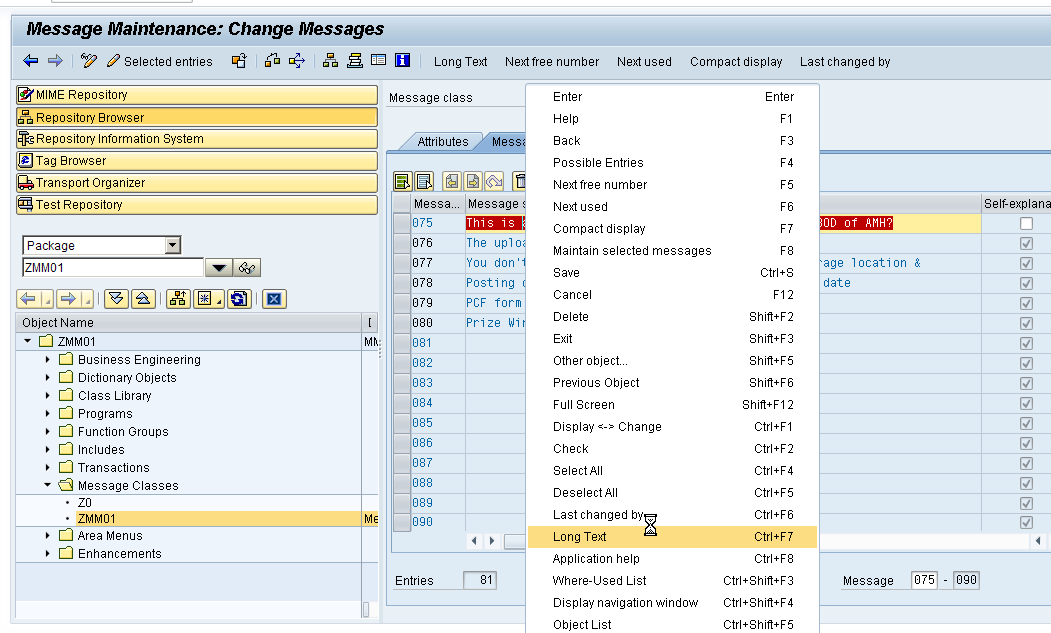Viewport: 1051px width, 633px height.
Task: Click the Next free number button
Action: pyautogui.click(x=552, y=61)
